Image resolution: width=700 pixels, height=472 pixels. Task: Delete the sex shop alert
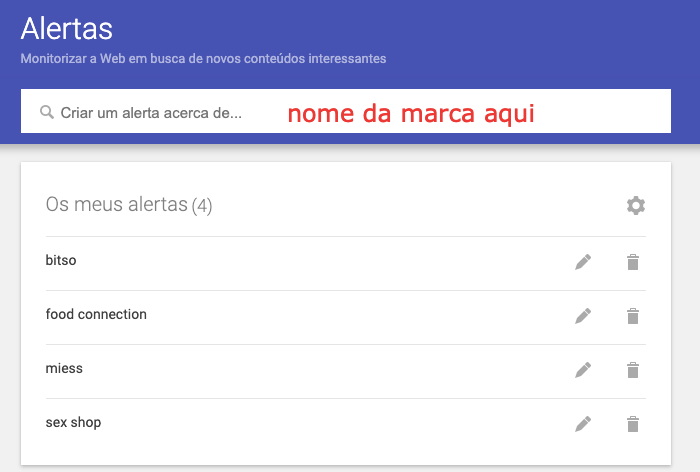tap(633, 424)
